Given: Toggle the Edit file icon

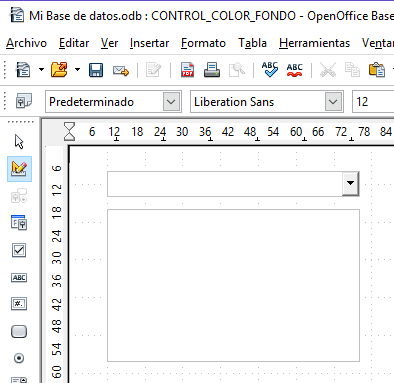Looking at the screenshot, I should (x=153, y=70).
